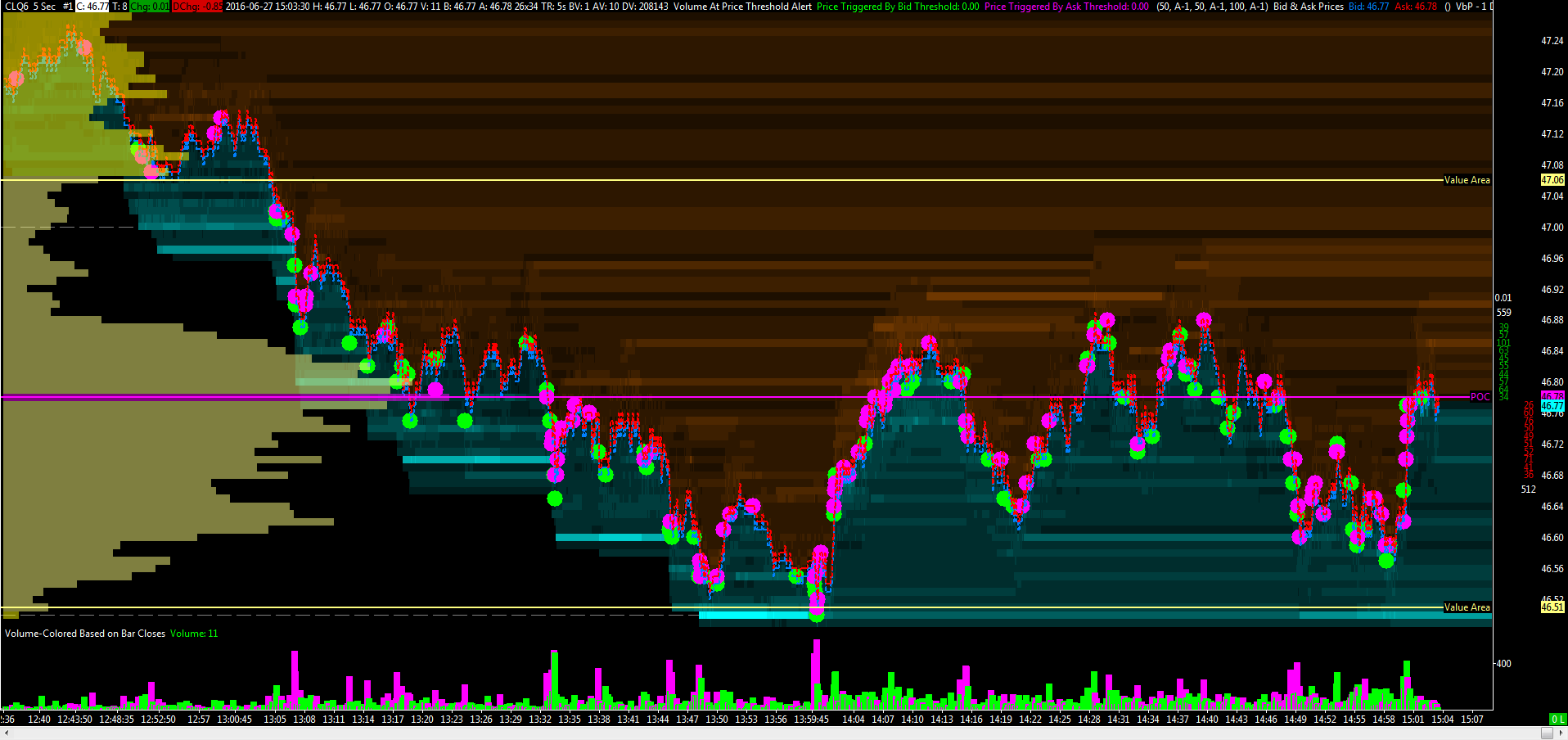Click the cyan 46.77 last price marker
Image resolution: width=1568 pixels, height=740 pixels.
point(1552,406)
